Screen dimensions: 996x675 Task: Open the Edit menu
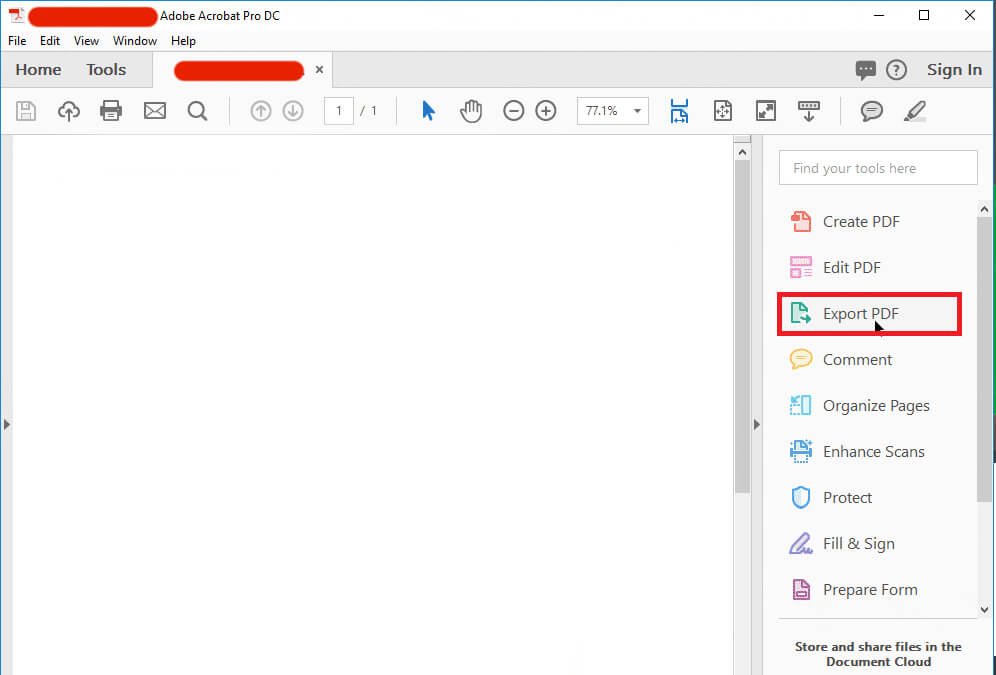[50, 41]
